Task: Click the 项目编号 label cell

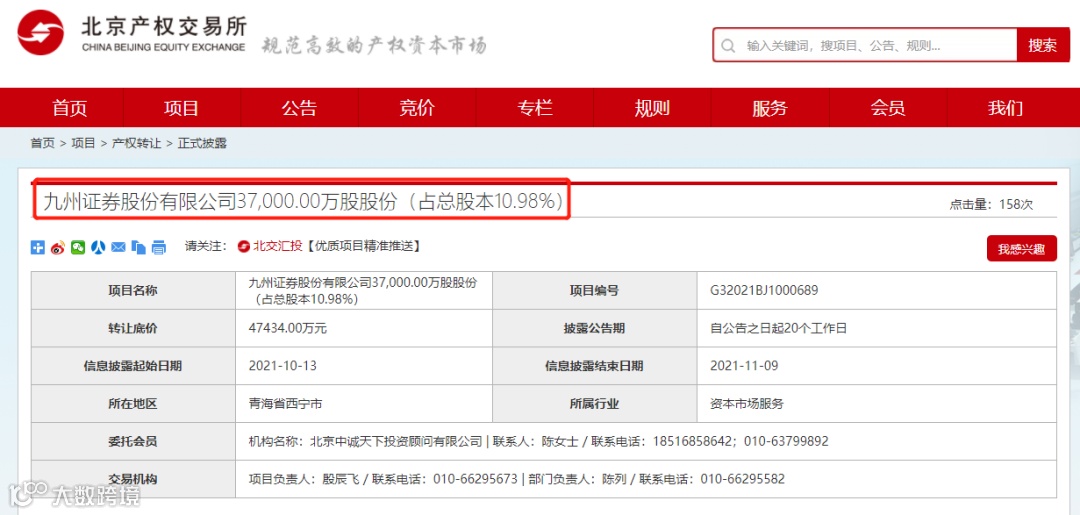Action: click(x=594, y=291)
